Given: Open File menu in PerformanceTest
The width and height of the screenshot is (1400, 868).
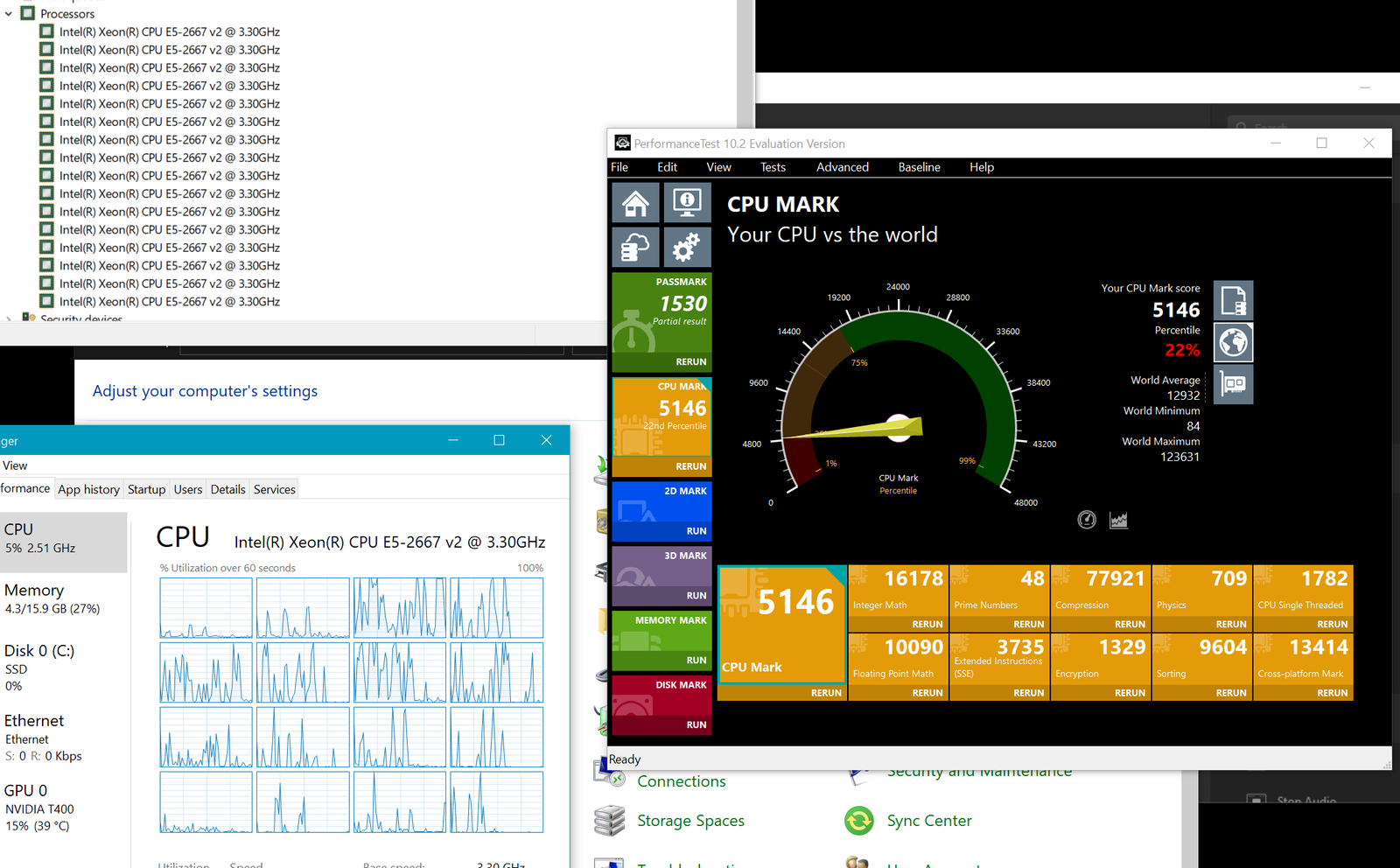Looking at the screenshot, I should (619, 167).
